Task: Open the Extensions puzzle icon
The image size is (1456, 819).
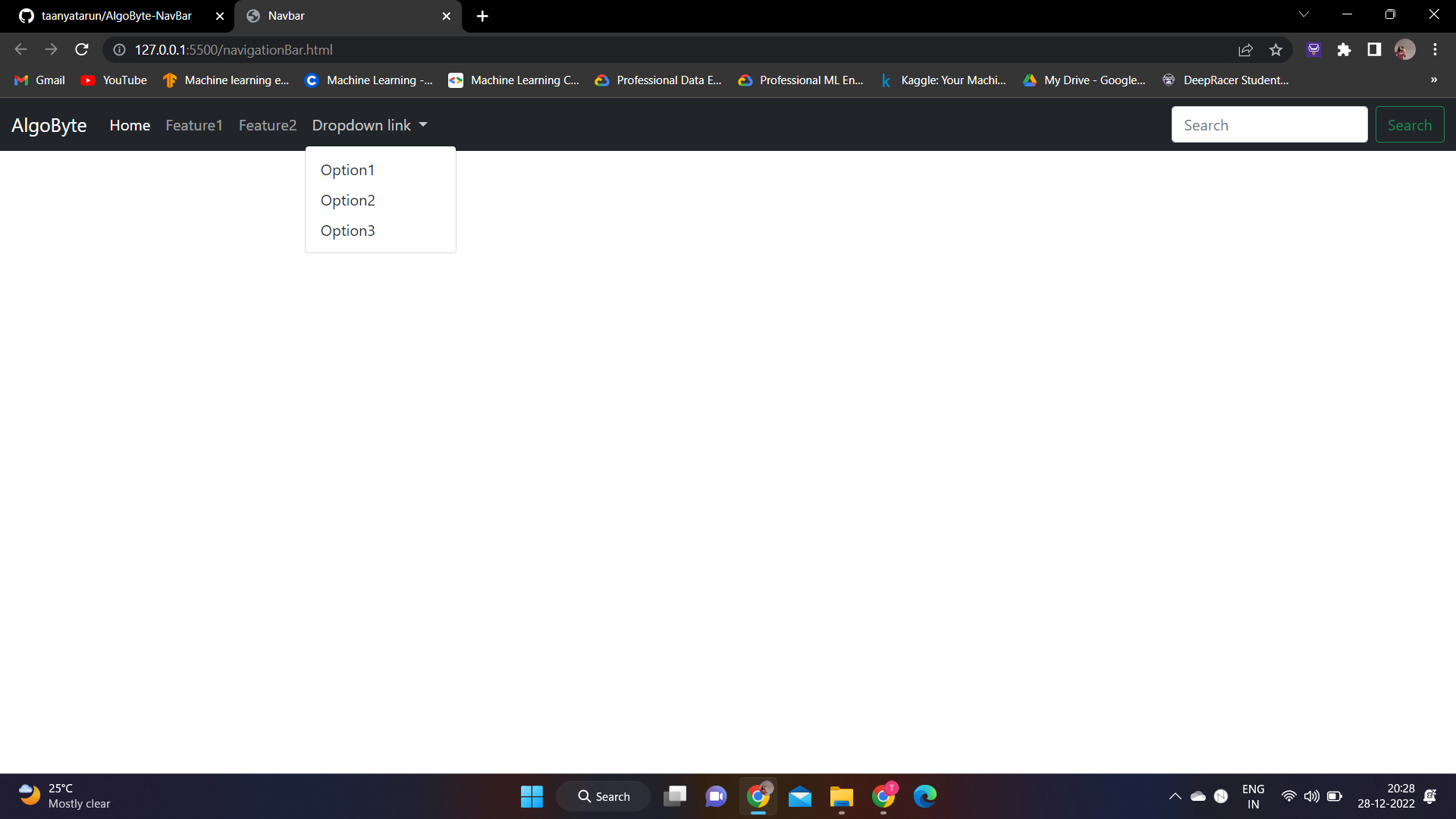Action: pyautogui.click(x=1344, y=49)
